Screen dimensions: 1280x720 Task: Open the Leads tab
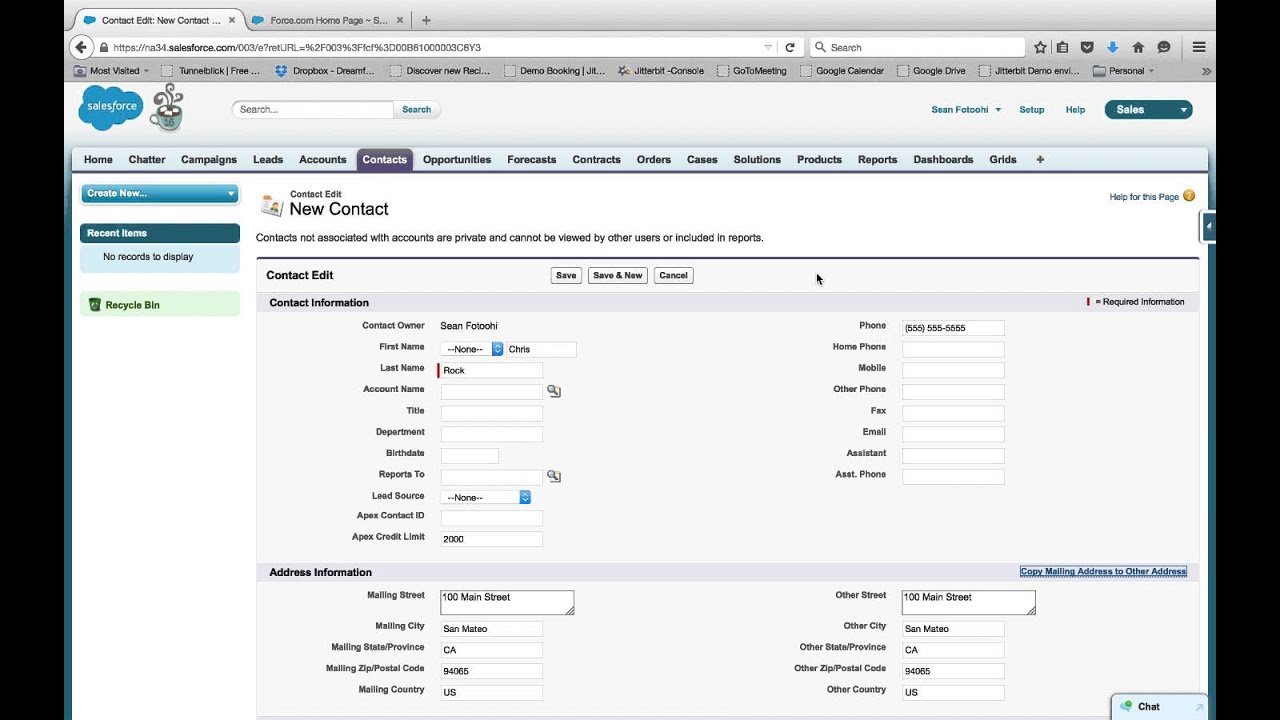pos(268,160)
